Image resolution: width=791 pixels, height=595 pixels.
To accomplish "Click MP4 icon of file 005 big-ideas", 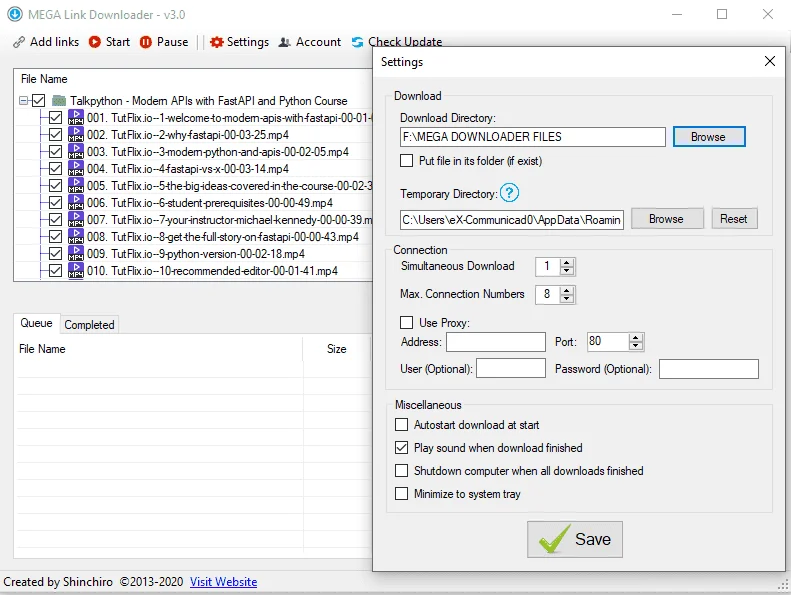I will click(x=76, y=186).
